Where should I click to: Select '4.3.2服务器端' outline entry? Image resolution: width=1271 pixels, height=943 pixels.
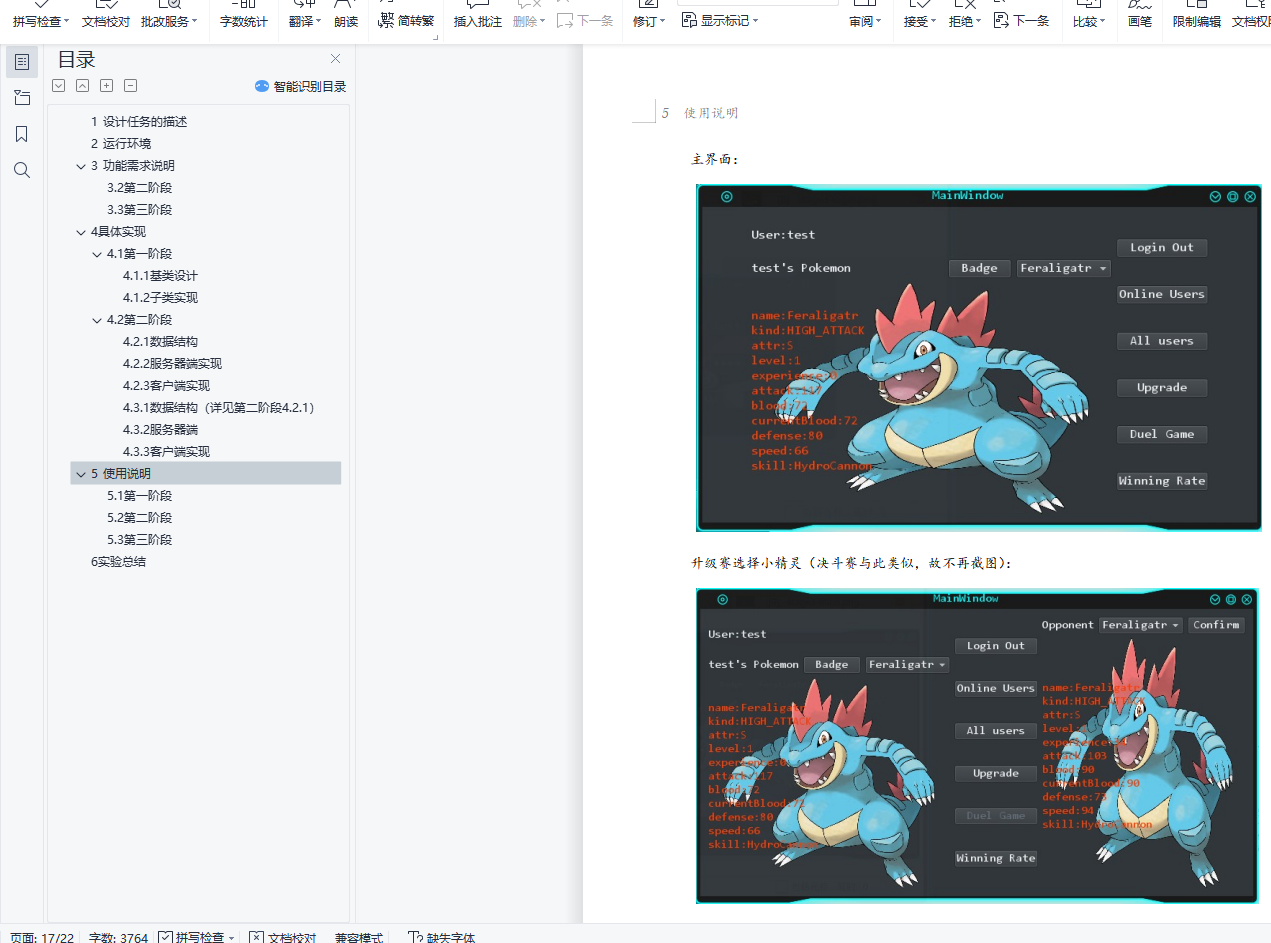click(161, 430)
